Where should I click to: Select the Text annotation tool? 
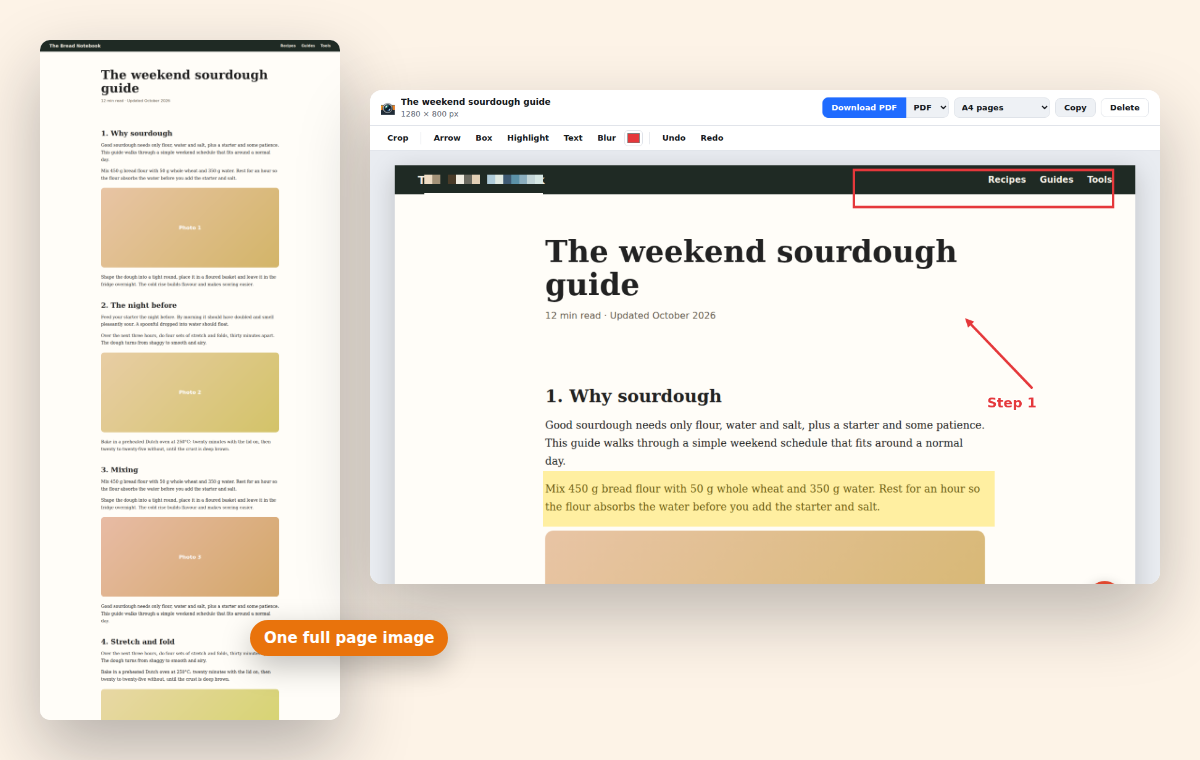click(x=573, y=138)
